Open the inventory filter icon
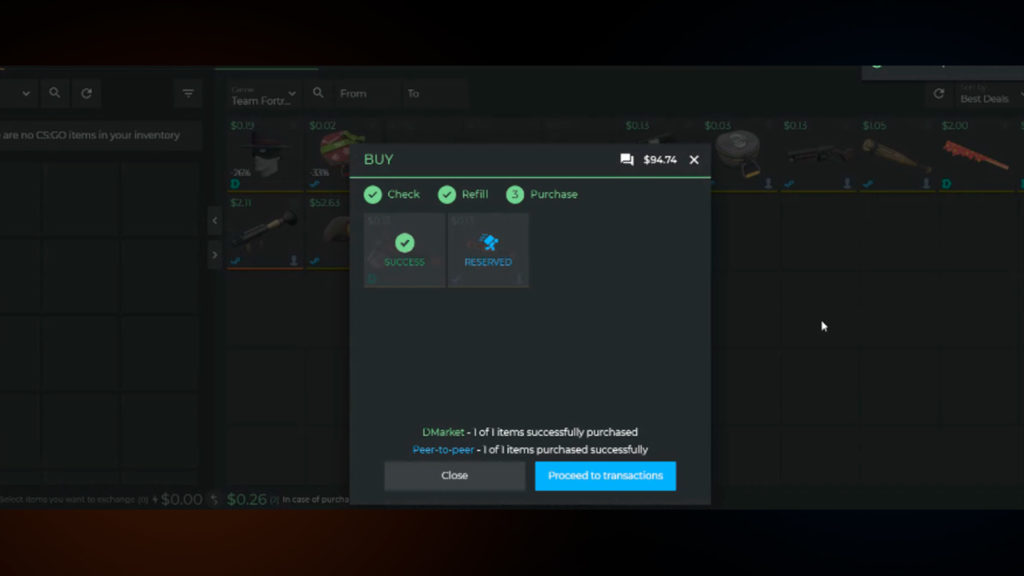1024x576 pixels. 188,93
